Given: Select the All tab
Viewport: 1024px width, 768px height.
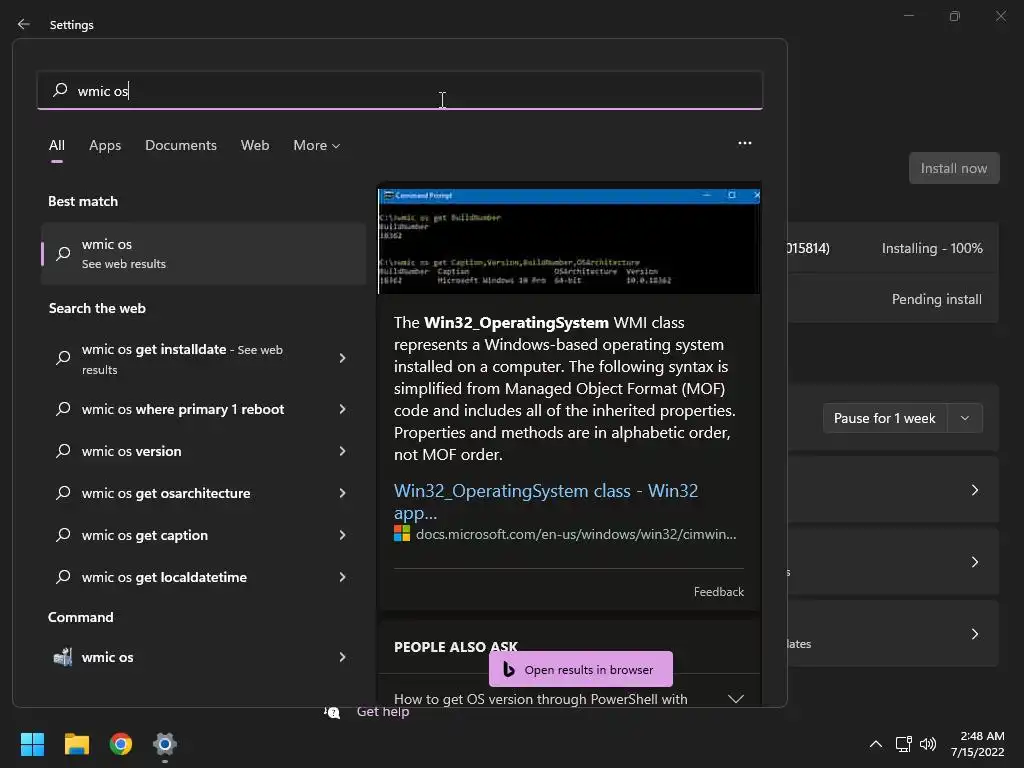Looking at the screenshot, I should [x=57, y=145].
